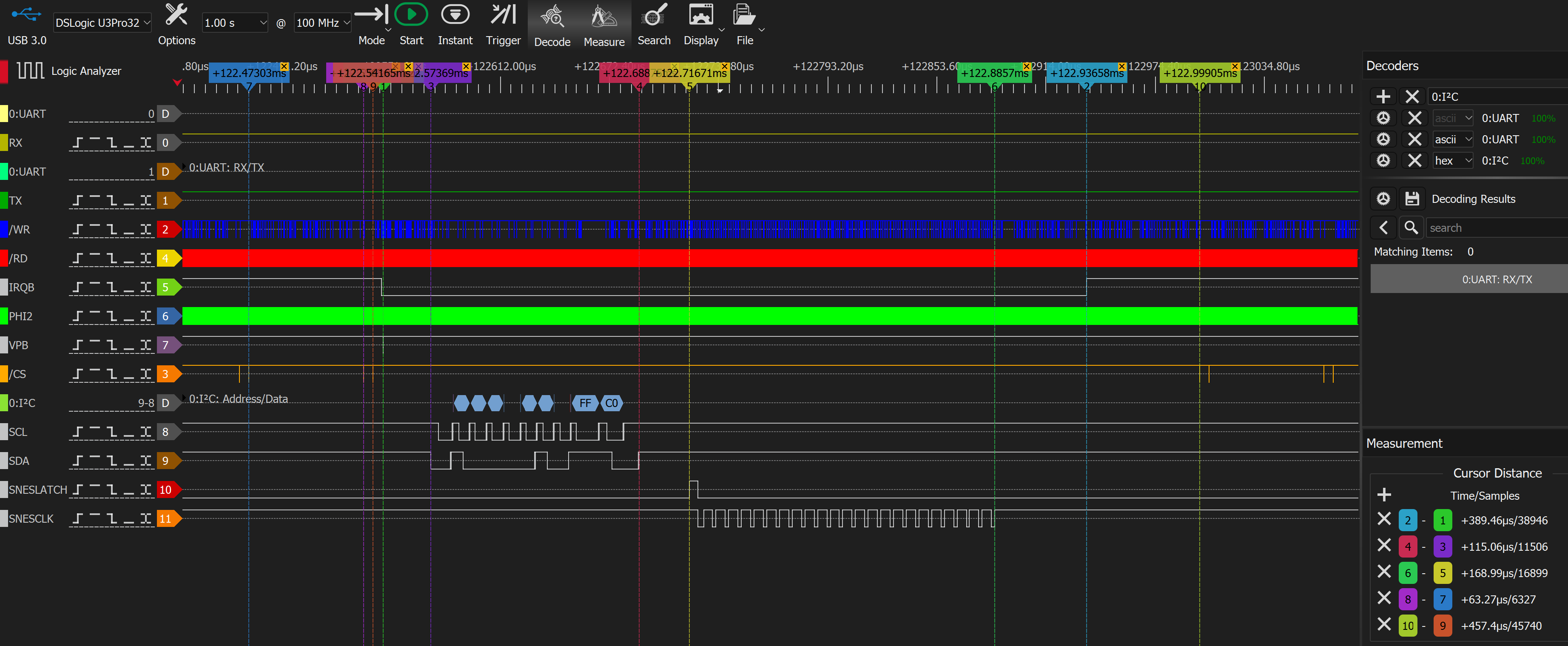1568x646 pixels.
Task: Click the decoding results search magnifier
Action: pos(1411,228)
